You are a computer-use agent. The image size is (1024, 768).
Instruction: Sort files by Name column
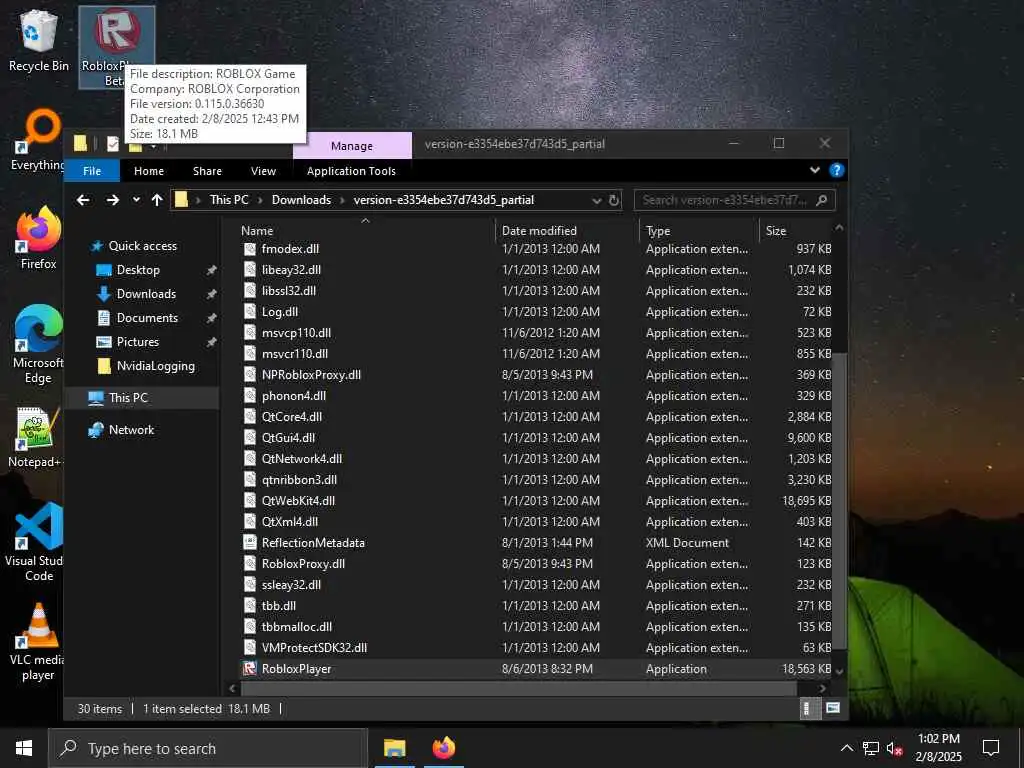365,231
